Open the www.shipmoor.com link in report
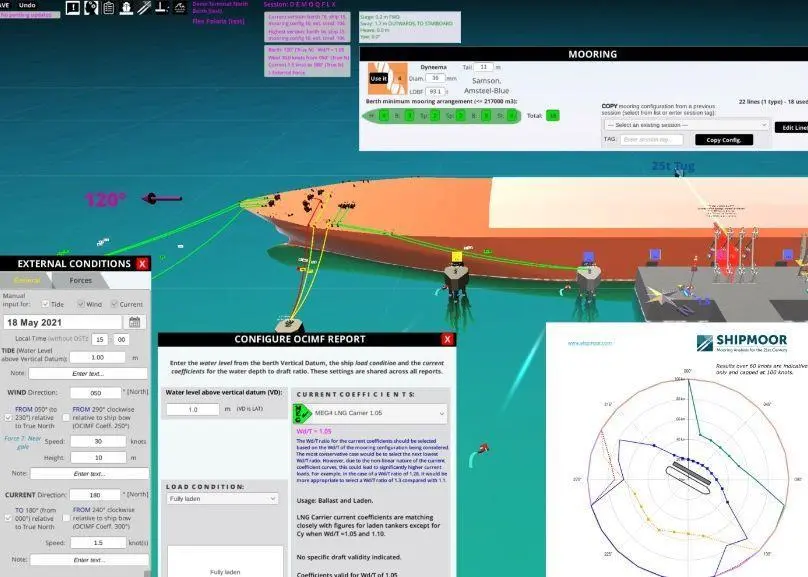 coord(590,343)
